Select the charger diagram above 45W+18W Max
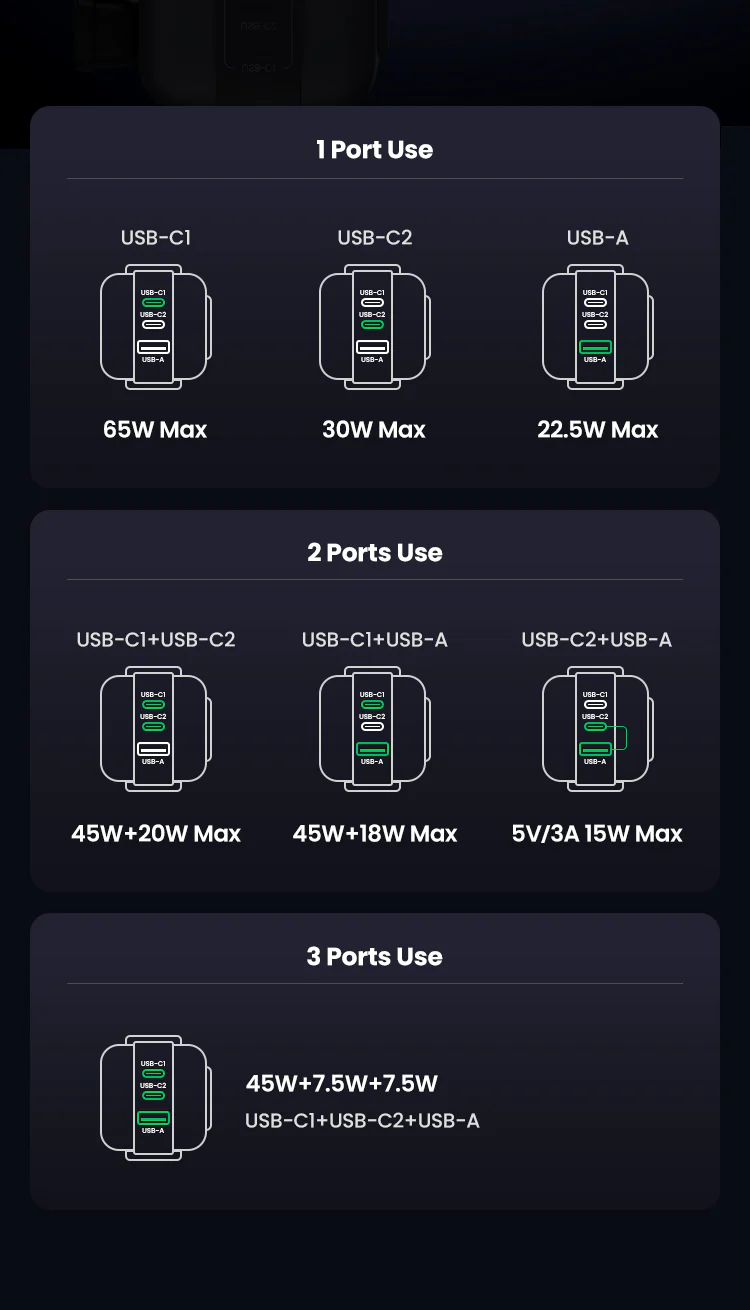Image resolution: width=750 pixels, height=1310 pixels. [x=373, y=729]
